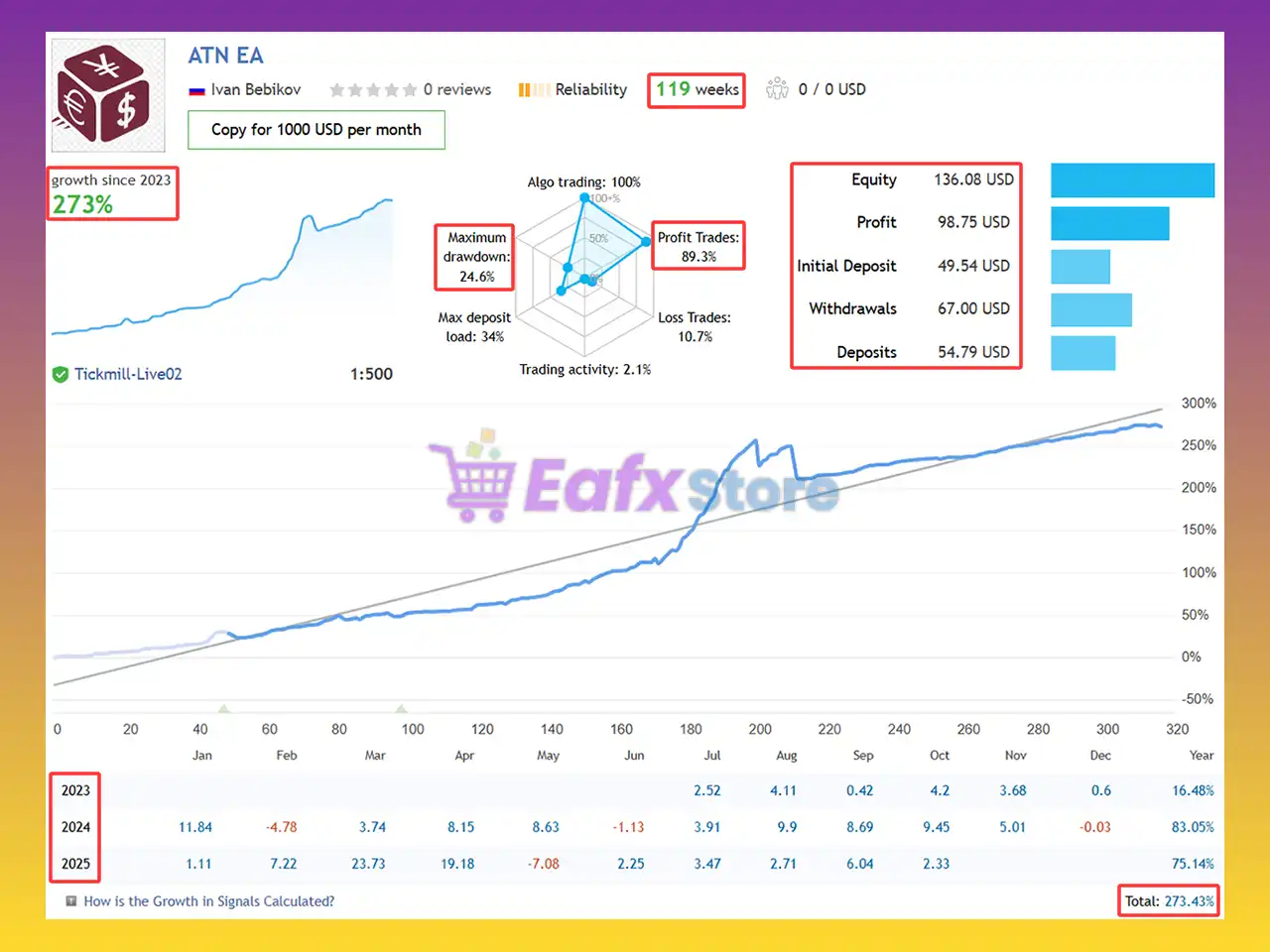Select the 2024 row in the growth table
The image size is (1270, 952).
[x=74, y=826]
